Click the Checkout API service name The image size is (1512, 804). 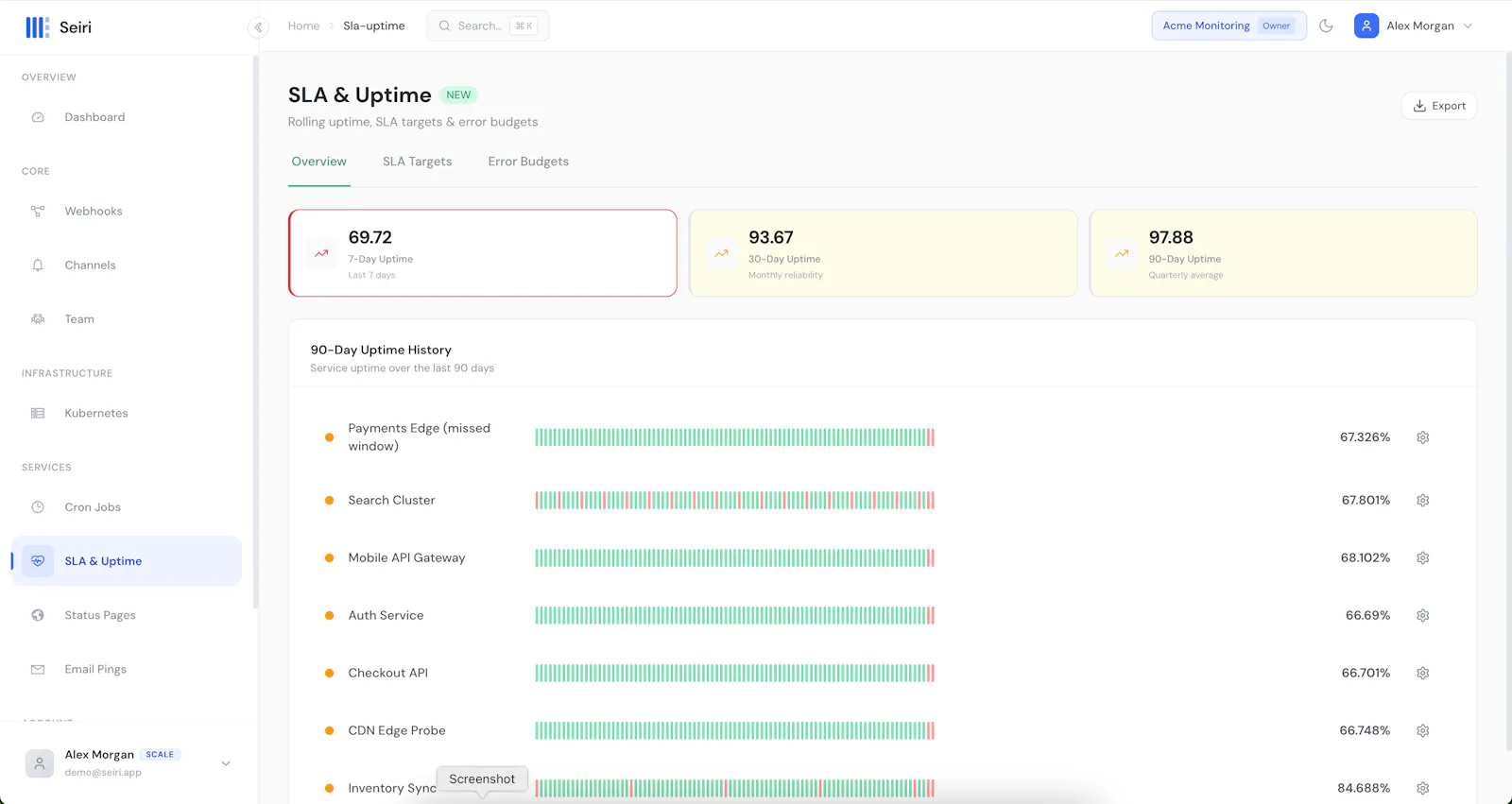387,674
